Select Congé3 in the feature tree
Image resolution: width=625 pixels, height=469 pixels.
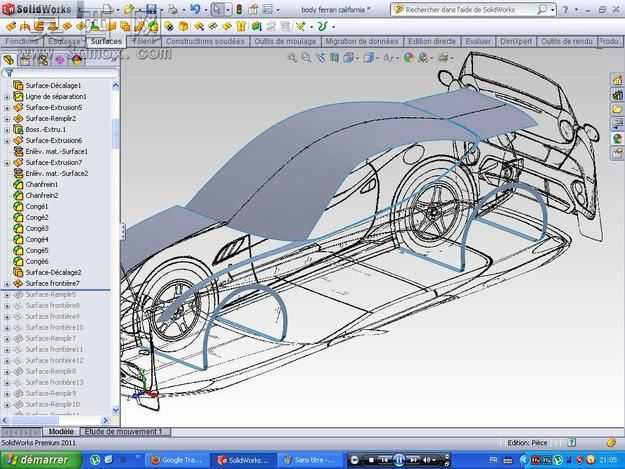click(x=37, y=229)
